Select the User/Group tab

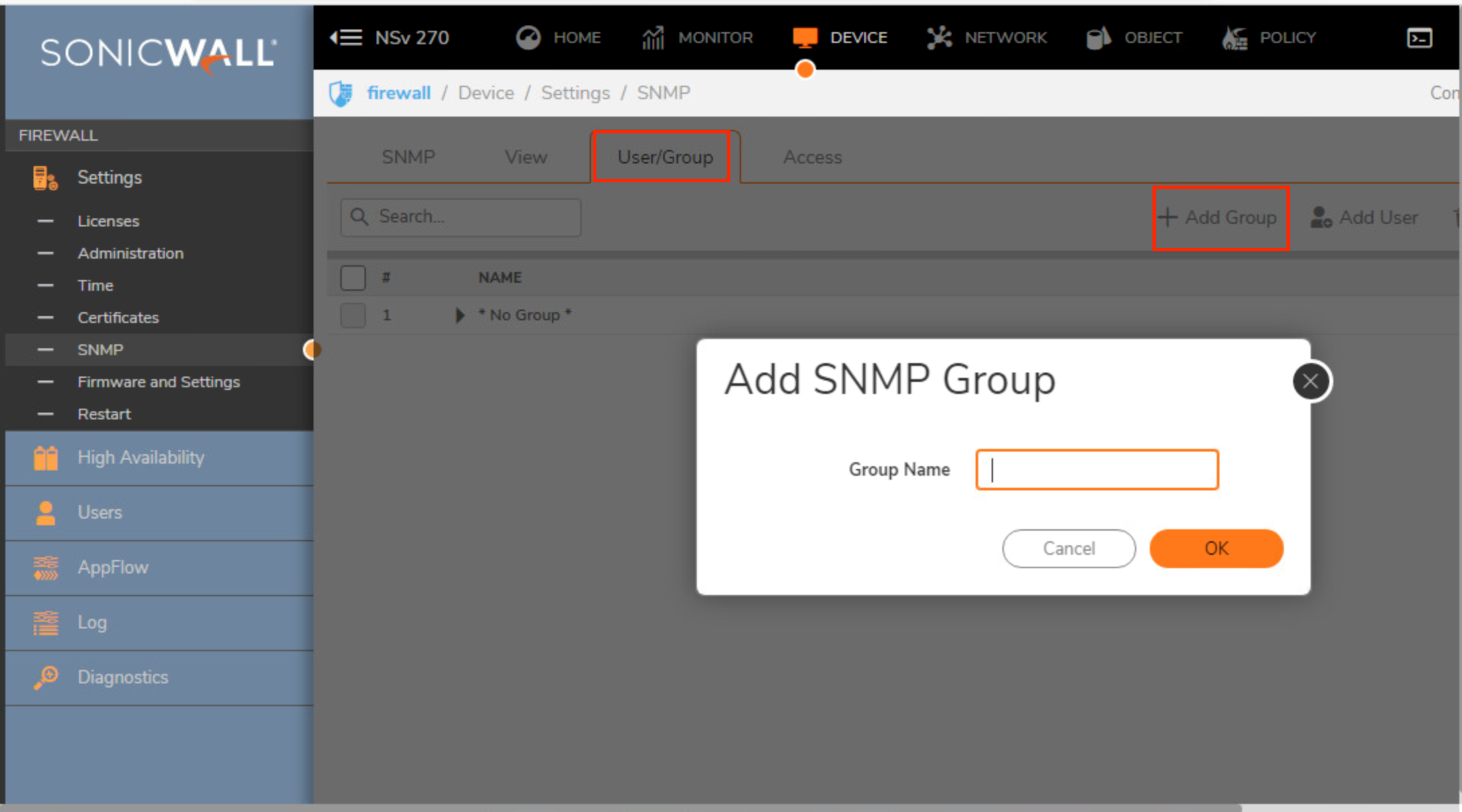coord(665,157)
